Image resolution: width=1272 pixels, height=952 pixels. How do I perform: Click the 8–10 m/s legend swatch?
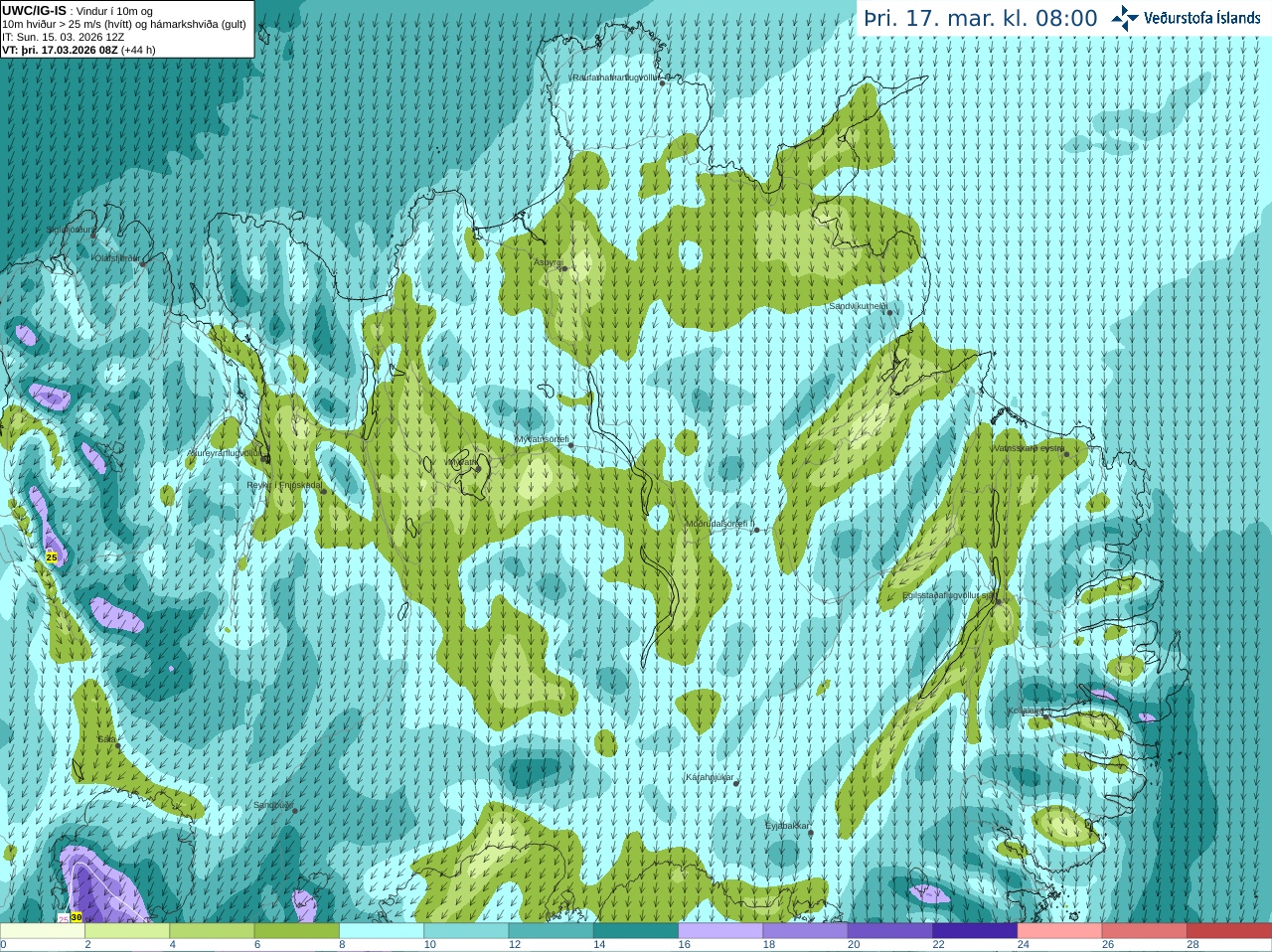[x=382, y=931]
